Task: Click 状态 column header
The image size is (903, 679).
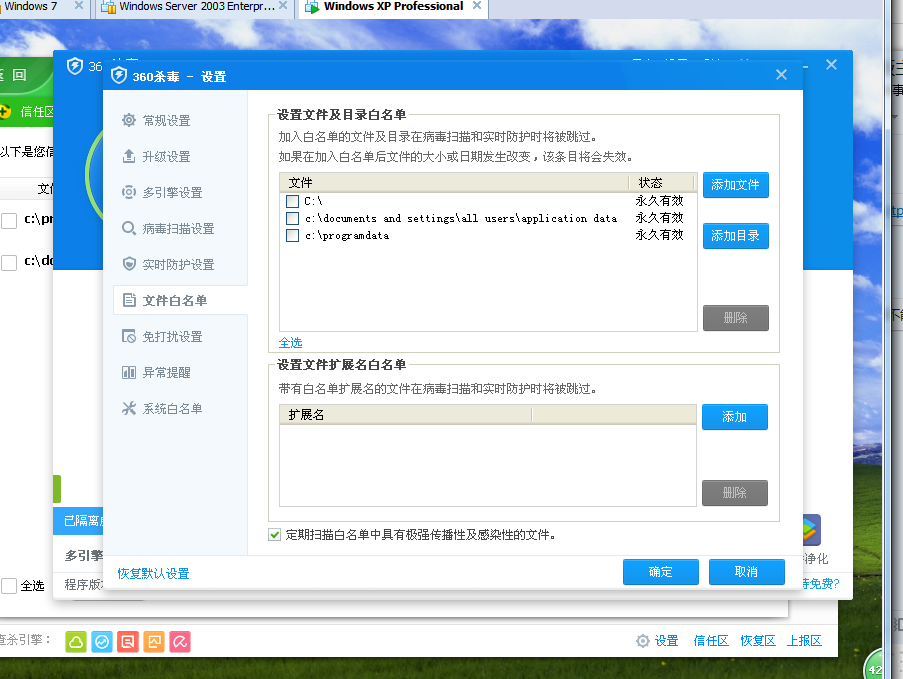Action: pos(662,183)
